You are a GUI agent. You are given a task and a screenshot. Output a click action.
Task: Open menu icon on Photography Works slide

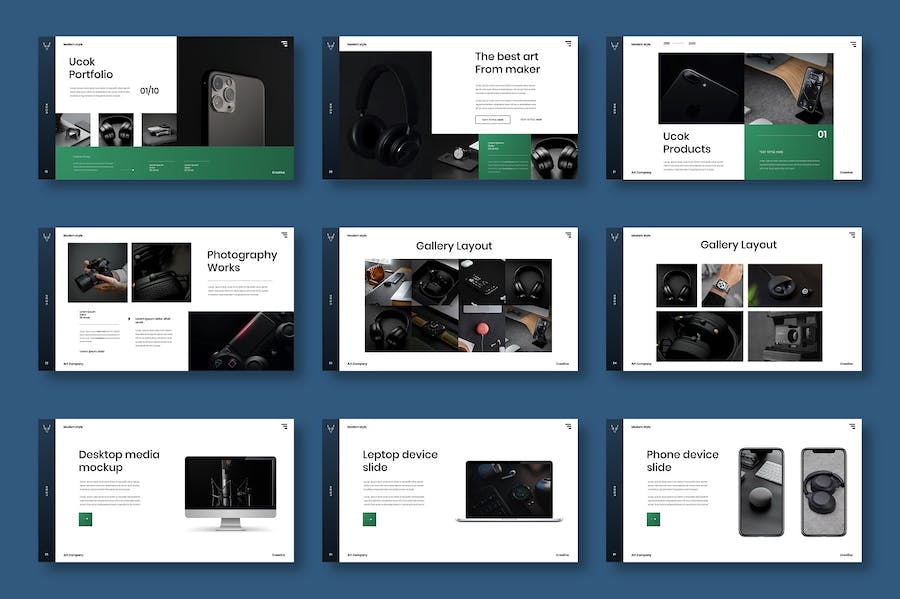284,235
